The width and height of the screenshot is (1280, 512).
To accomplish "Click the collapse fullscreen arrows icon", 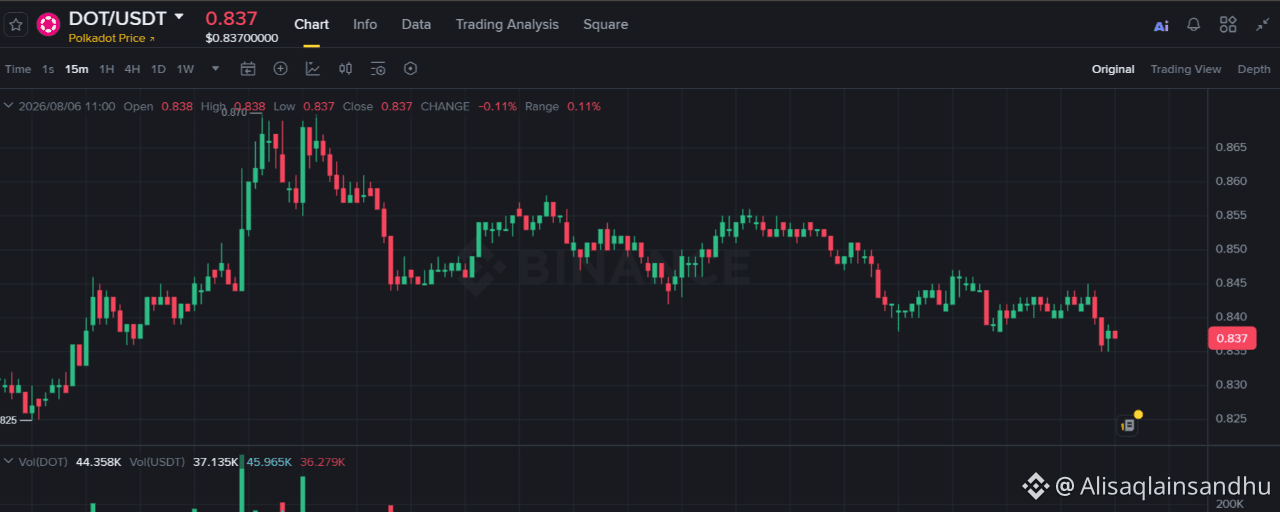I will pos(1262,25).
